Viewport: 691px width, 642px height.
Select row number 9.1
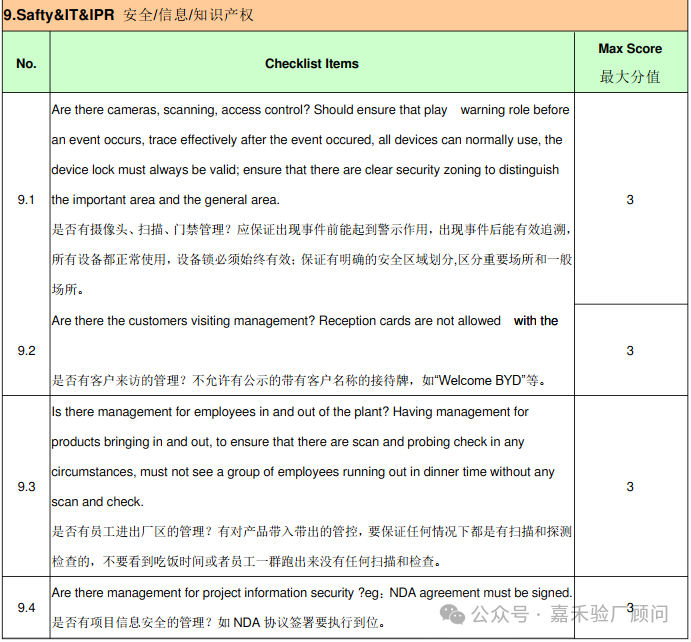pyautogui.click(x=26, y=200)
